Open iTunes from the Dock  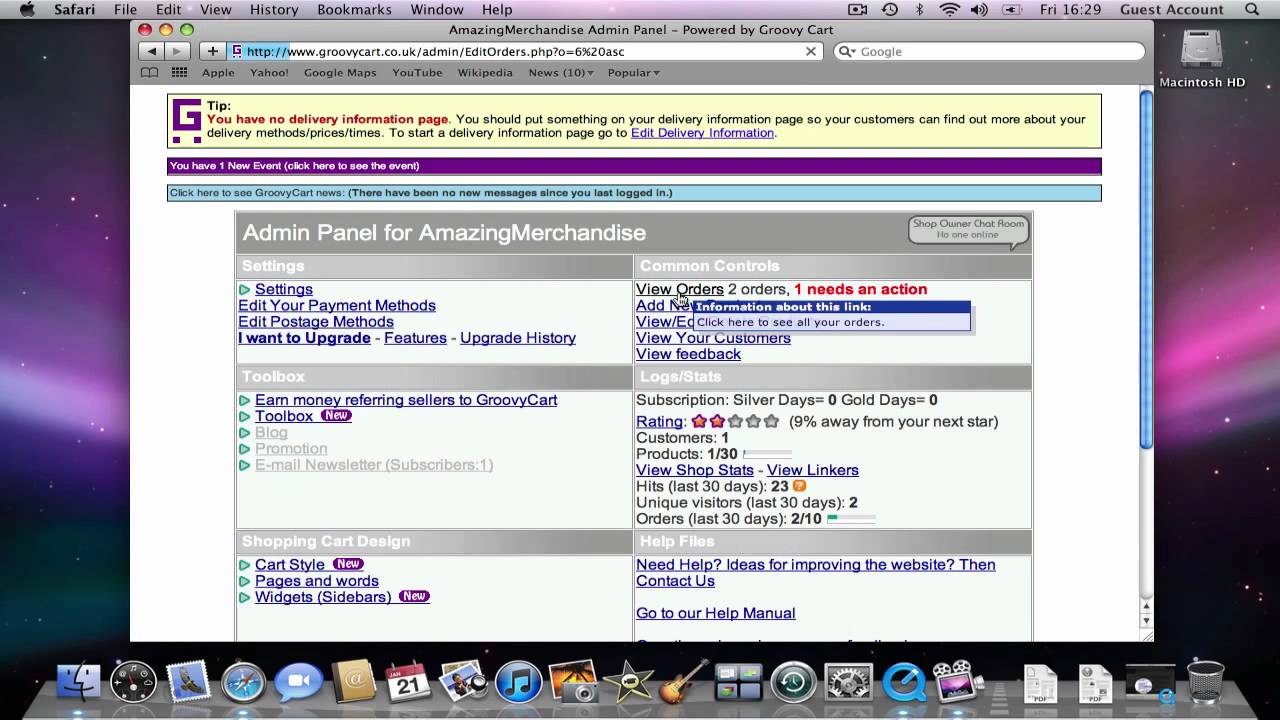517,682
